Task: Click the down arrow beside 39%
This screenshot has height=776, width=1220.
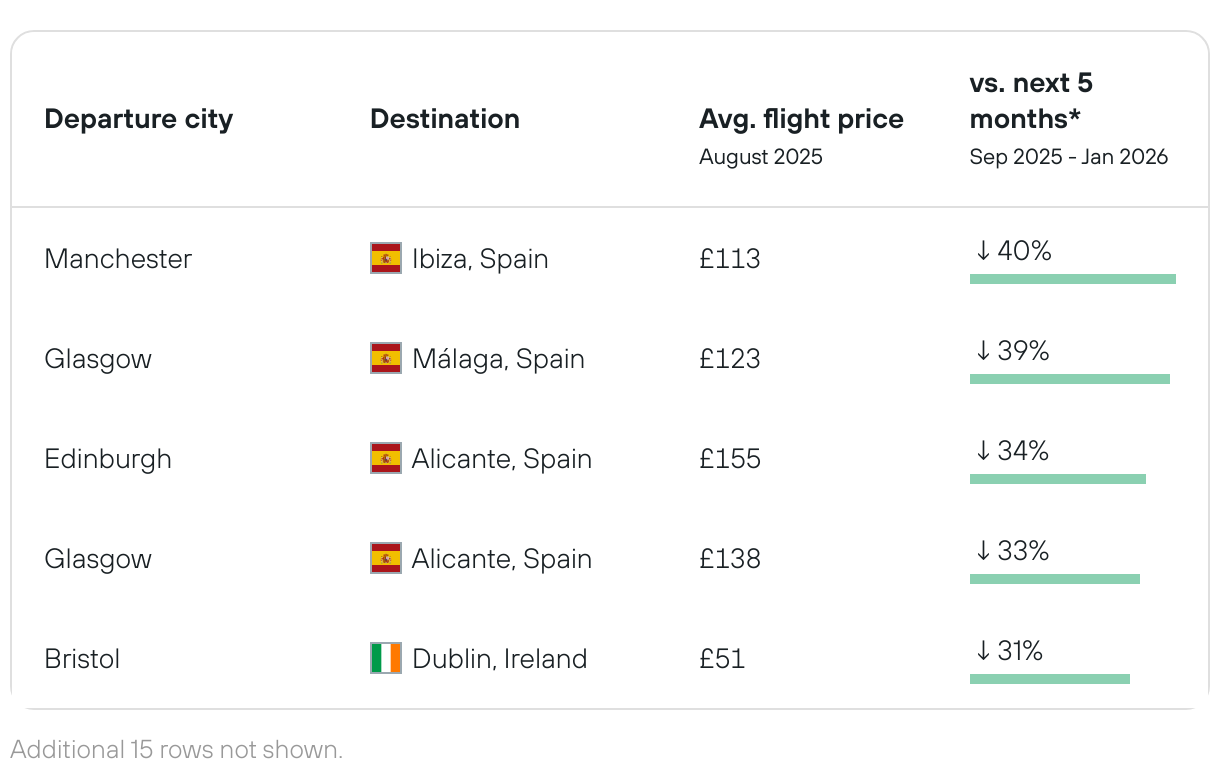Action: tap(983, 352)
